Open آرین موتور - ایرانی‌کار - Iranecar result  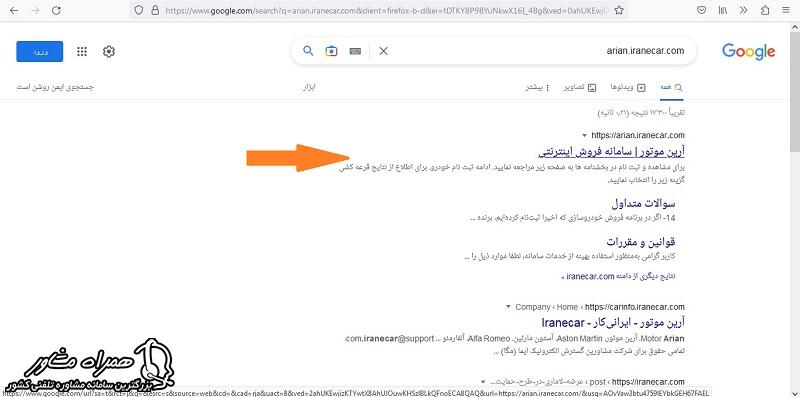[612, 322]
